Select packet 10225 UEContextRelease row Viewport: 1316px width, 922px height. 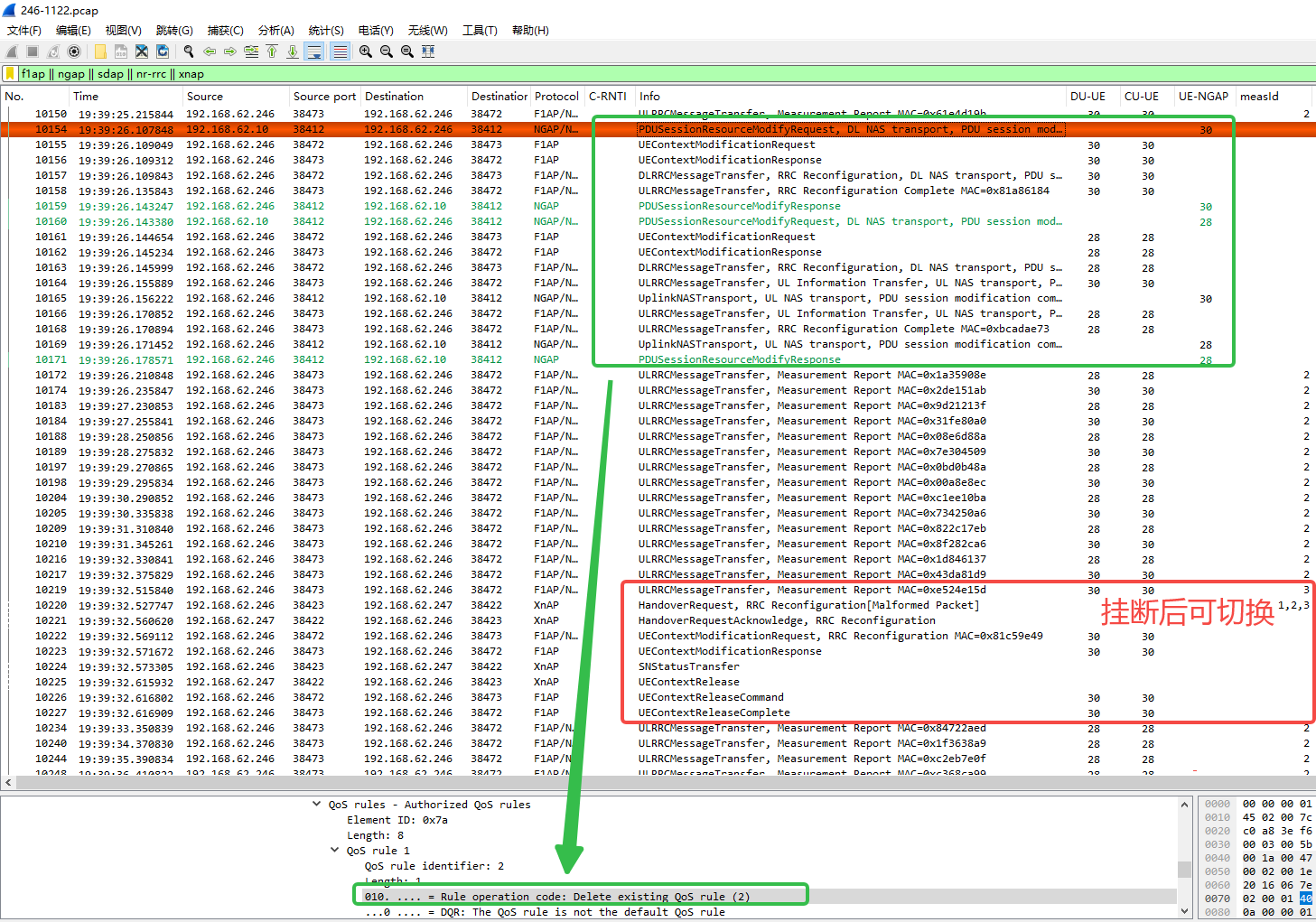click(x=658, y=682)
